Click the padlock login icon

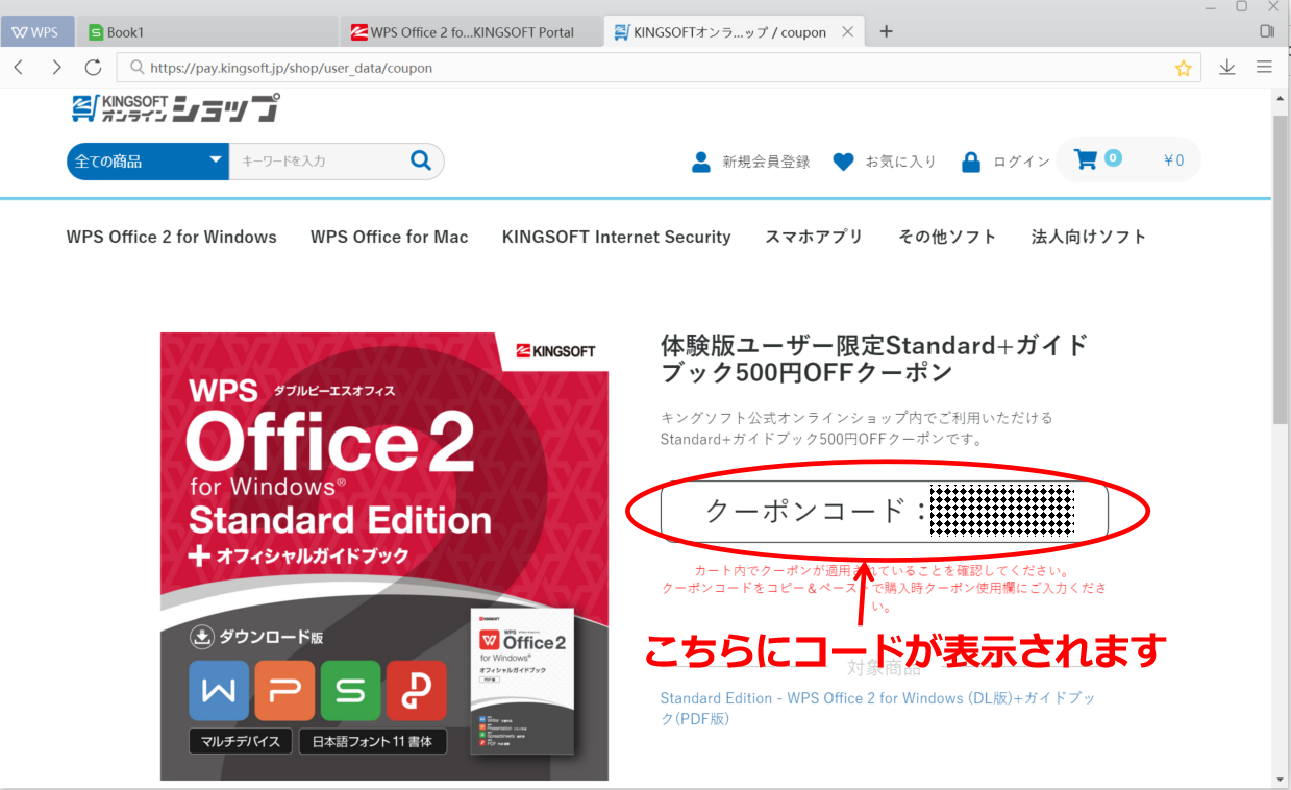pyautogui.click(x=970, y=161)
